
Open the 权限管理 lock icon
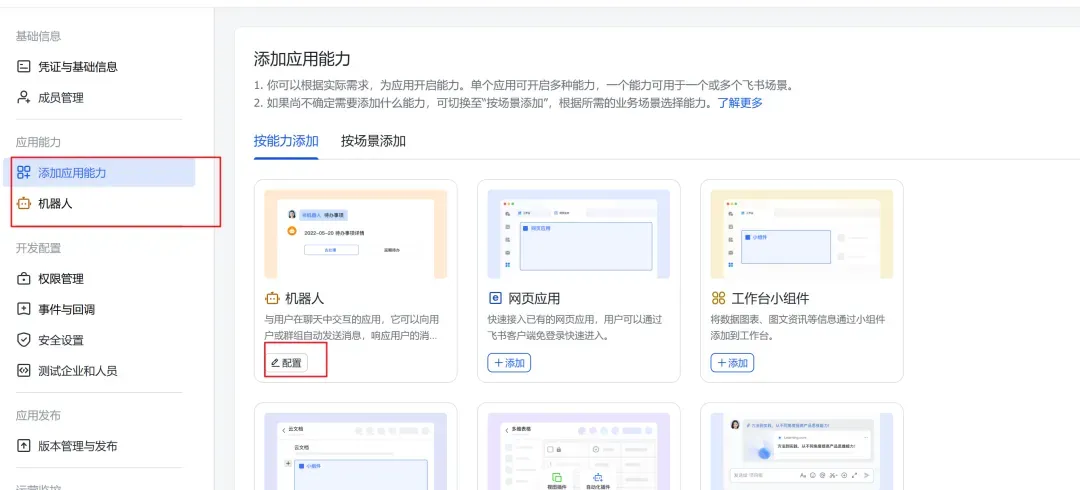23,279
